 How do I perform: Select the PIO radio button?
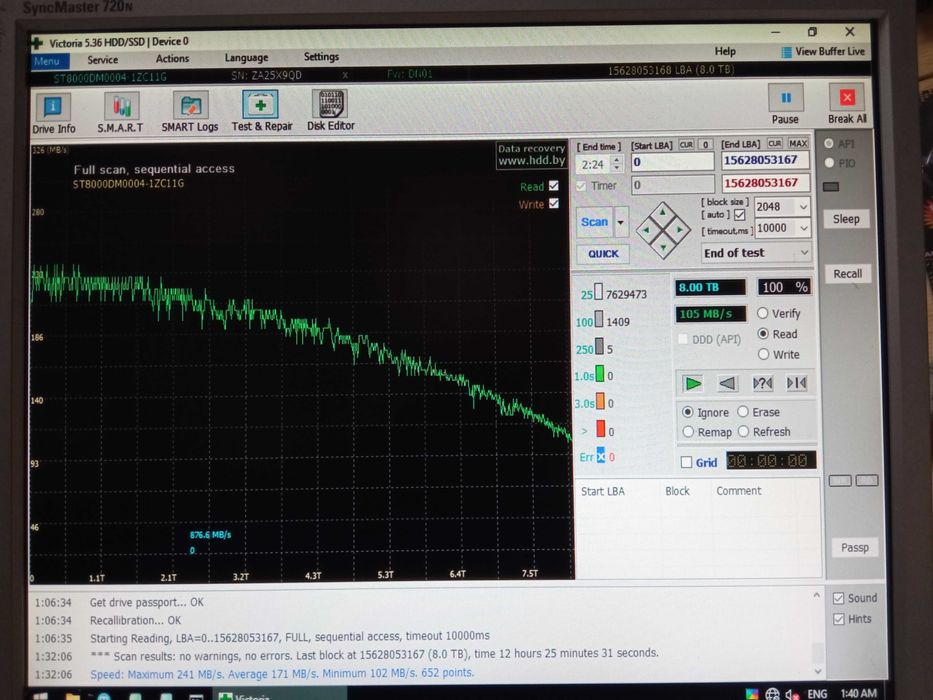tap(829, 162)
